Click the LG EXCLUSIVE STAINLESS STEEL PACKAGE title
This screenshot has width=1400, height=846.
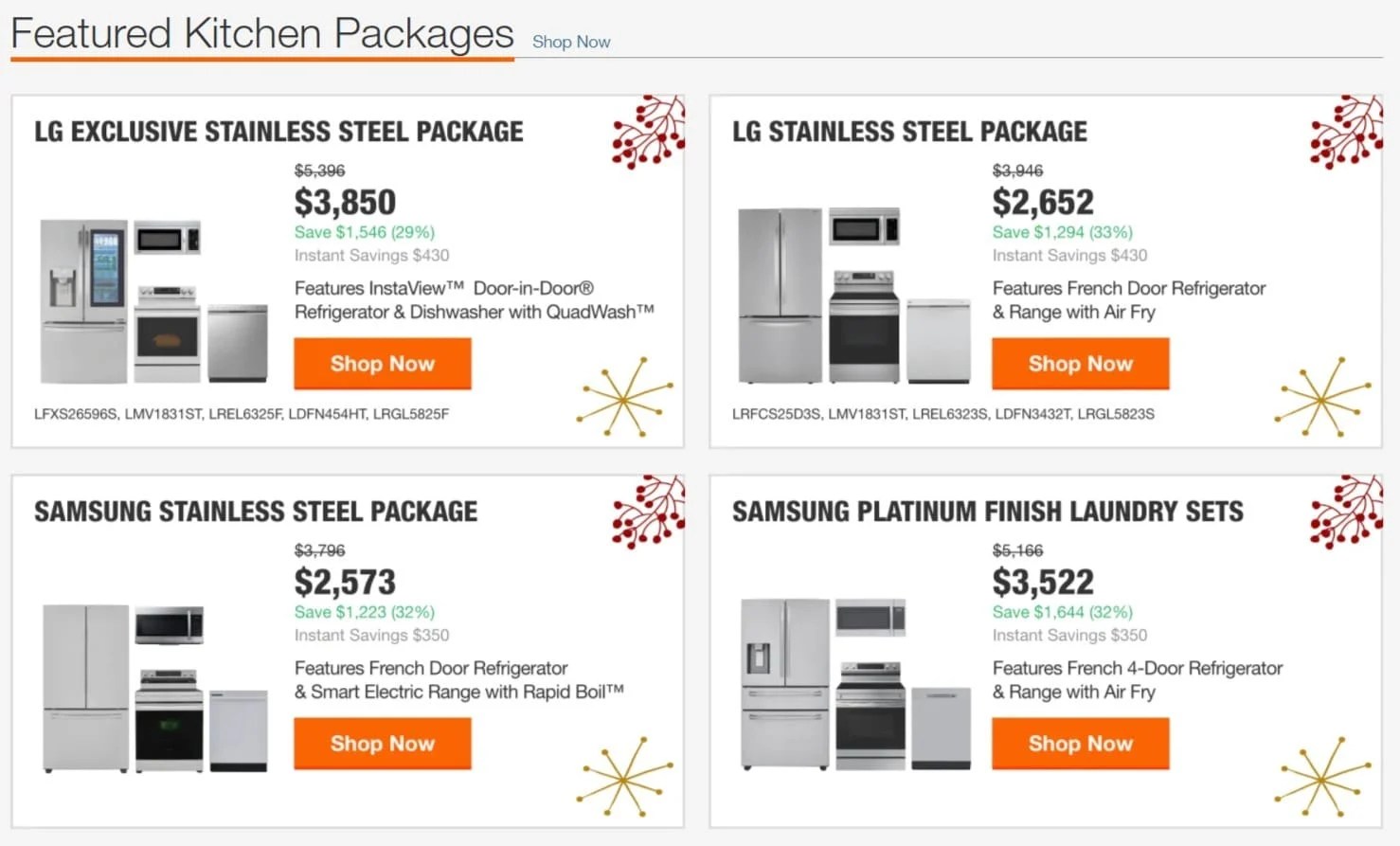(x=278, y=132)
